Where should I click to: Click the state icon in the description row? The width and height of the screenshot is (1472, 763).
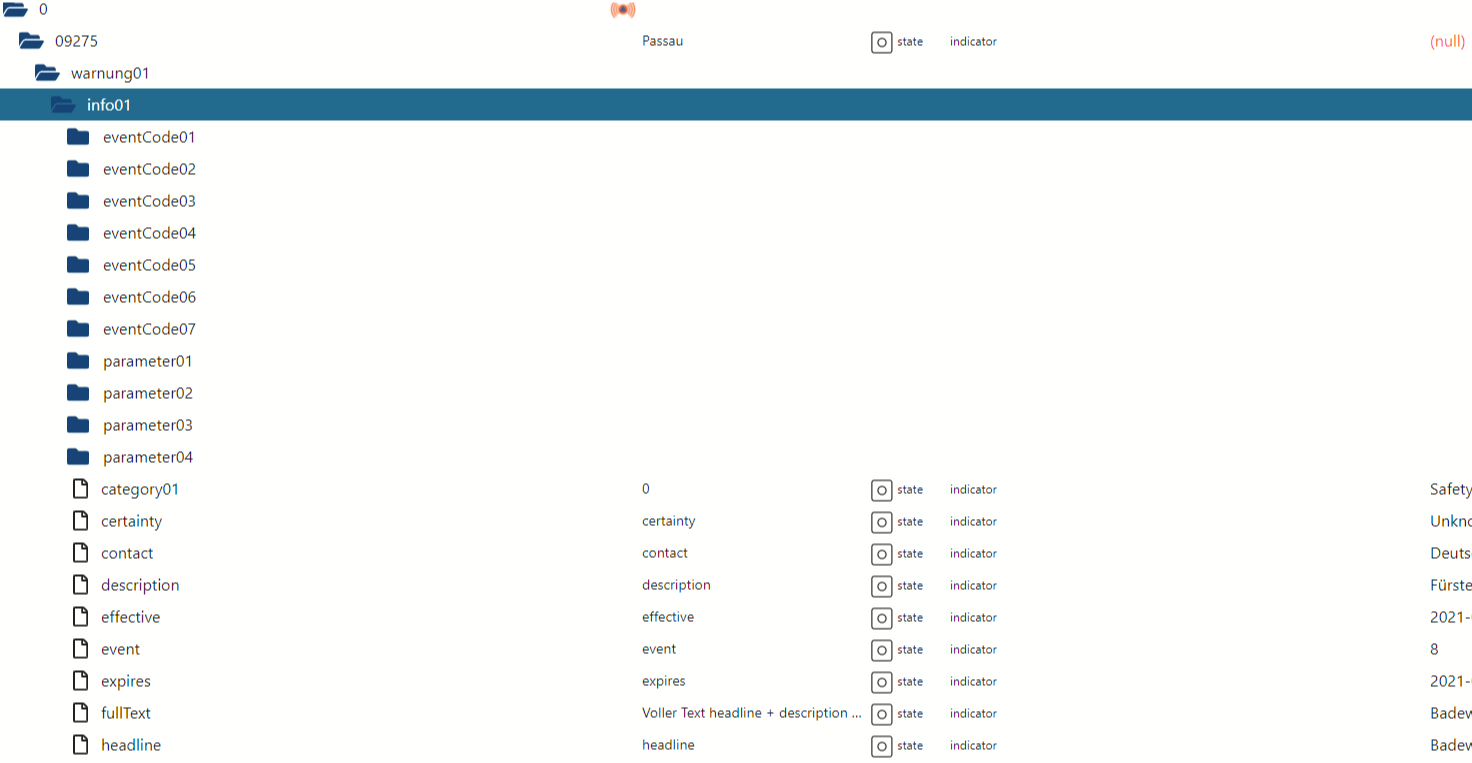[x=881, y=586]
